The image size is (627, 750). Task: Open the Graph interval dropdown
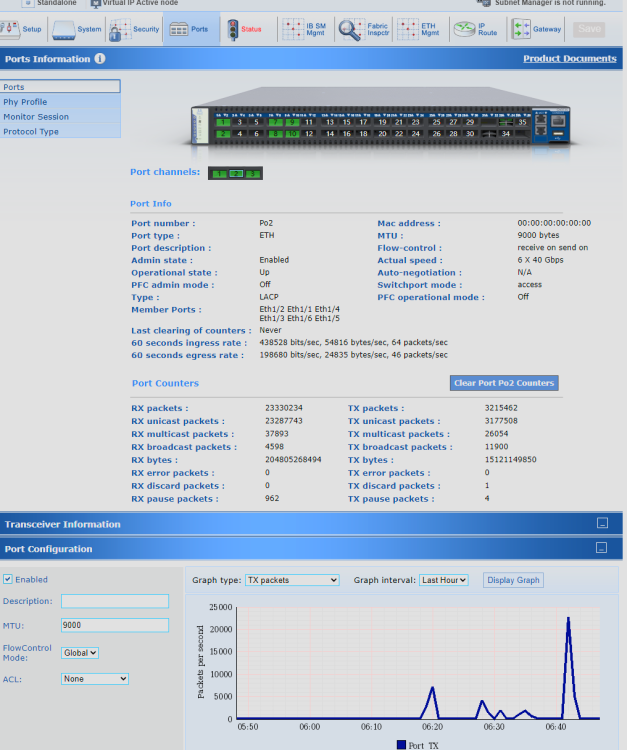click(x=444, y=580)
